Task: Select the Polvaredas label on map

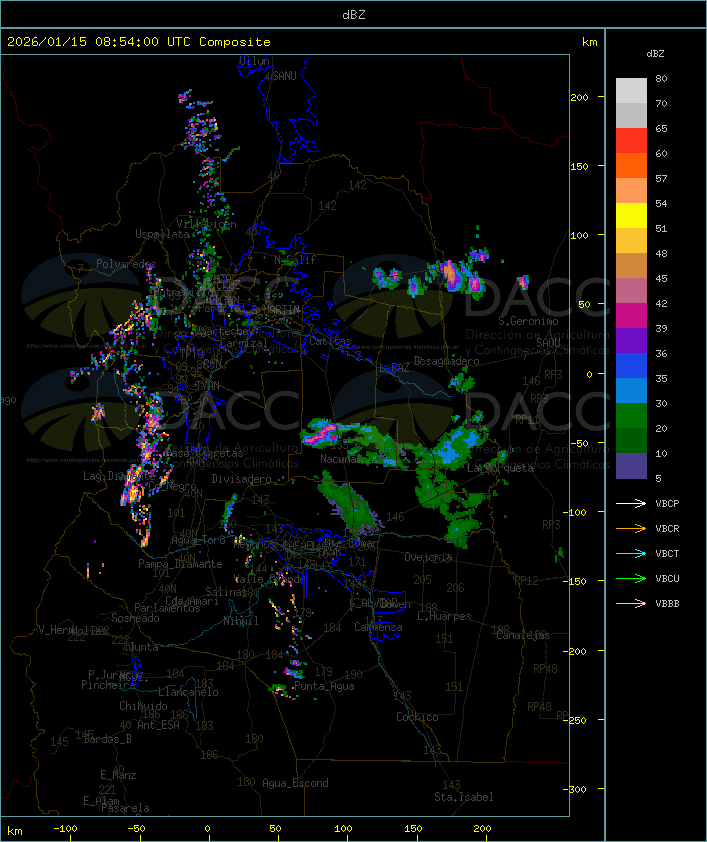Action: pyautogui.click(x=126, y=264)
